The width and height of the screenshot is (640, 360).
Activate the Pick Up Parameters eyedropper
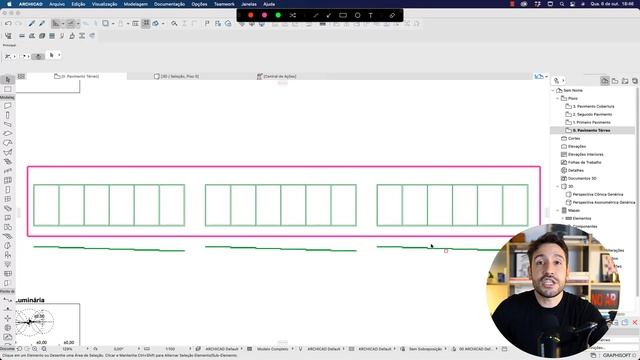coord(32,24)
